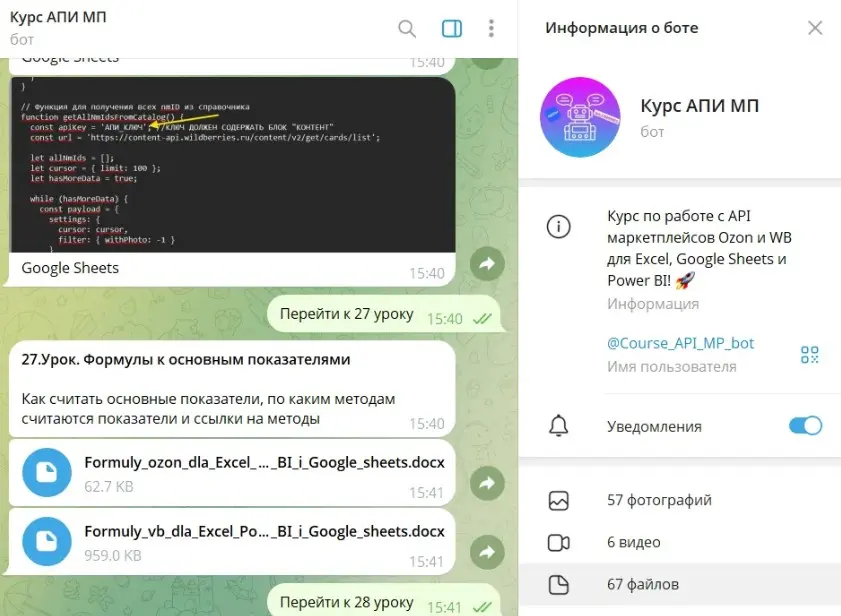Image resolution: width=841 pixels, height=616 pixels.
Task: Click the Formuly_vb_dla_Excel file name
Action: [264, 532]
